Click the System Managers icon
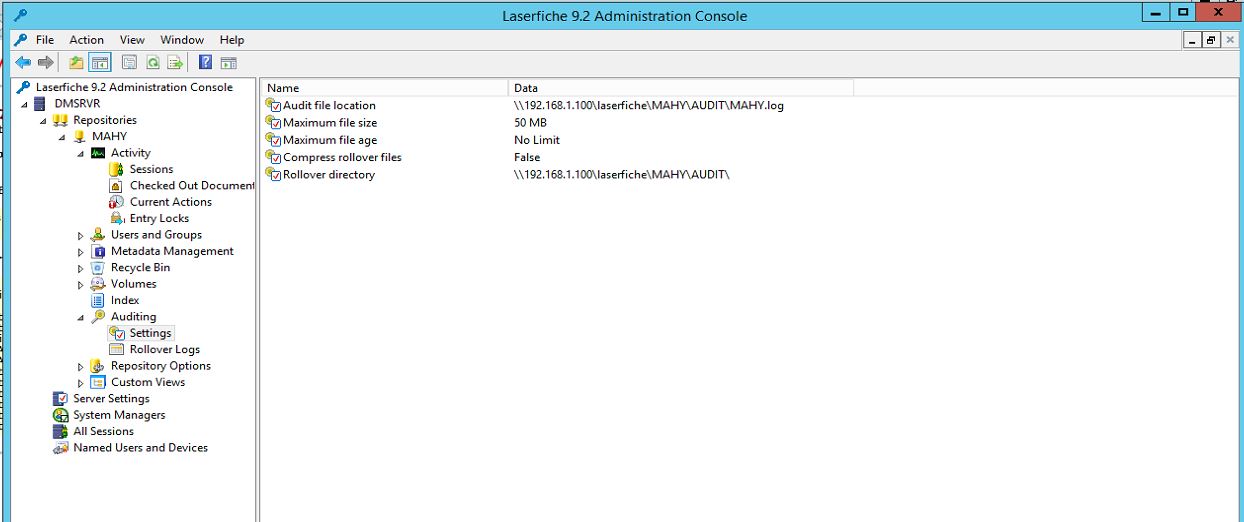The image size is (1244, 522). (x=60, y=415)
